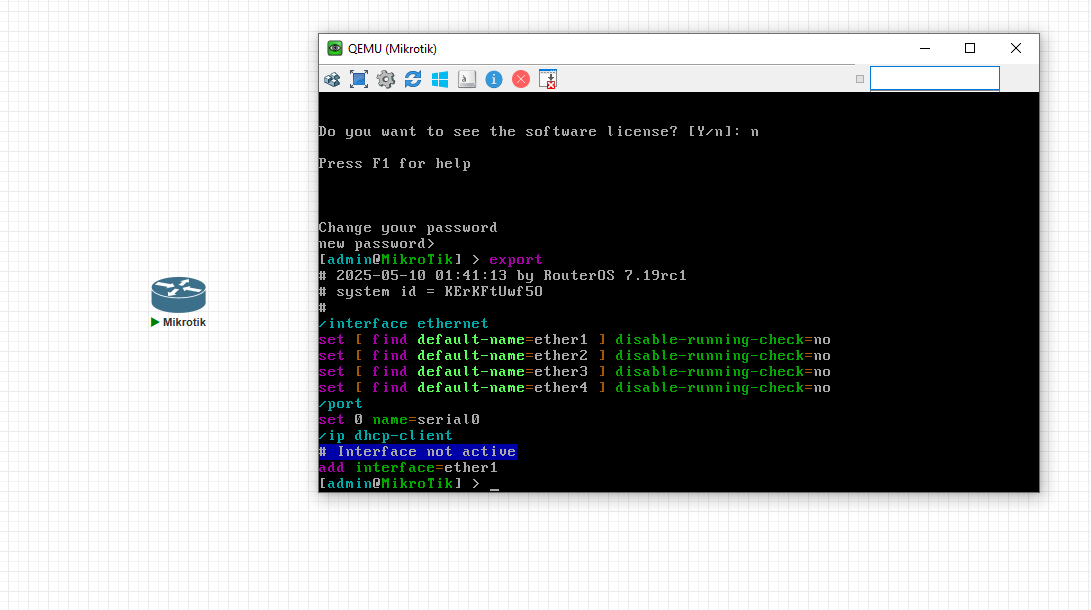Click the '/interface ethernet' line

[404, 323]
